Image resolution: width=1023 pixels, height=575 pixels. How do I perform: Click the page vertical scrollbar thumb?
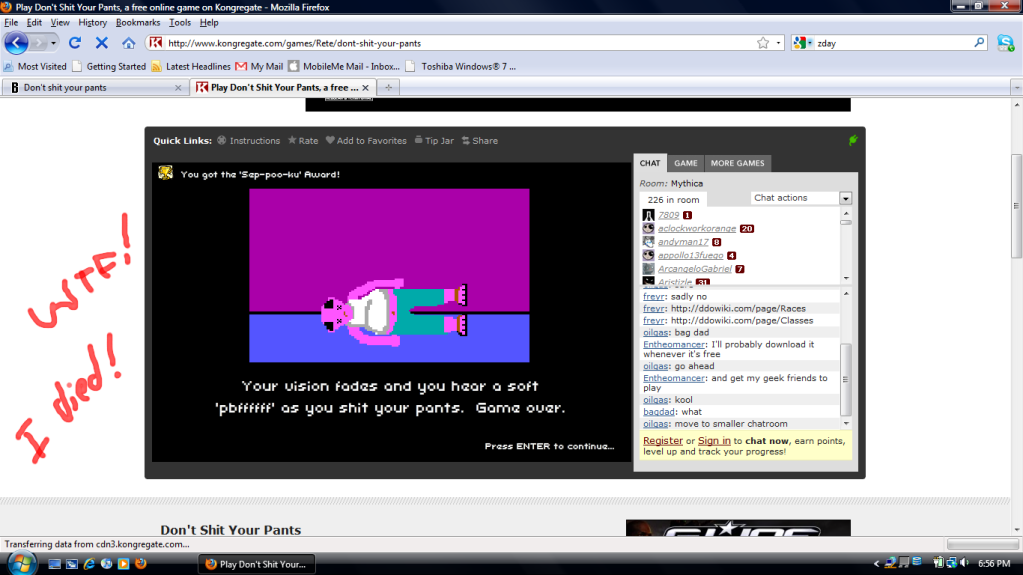(x=1016, y=206)
